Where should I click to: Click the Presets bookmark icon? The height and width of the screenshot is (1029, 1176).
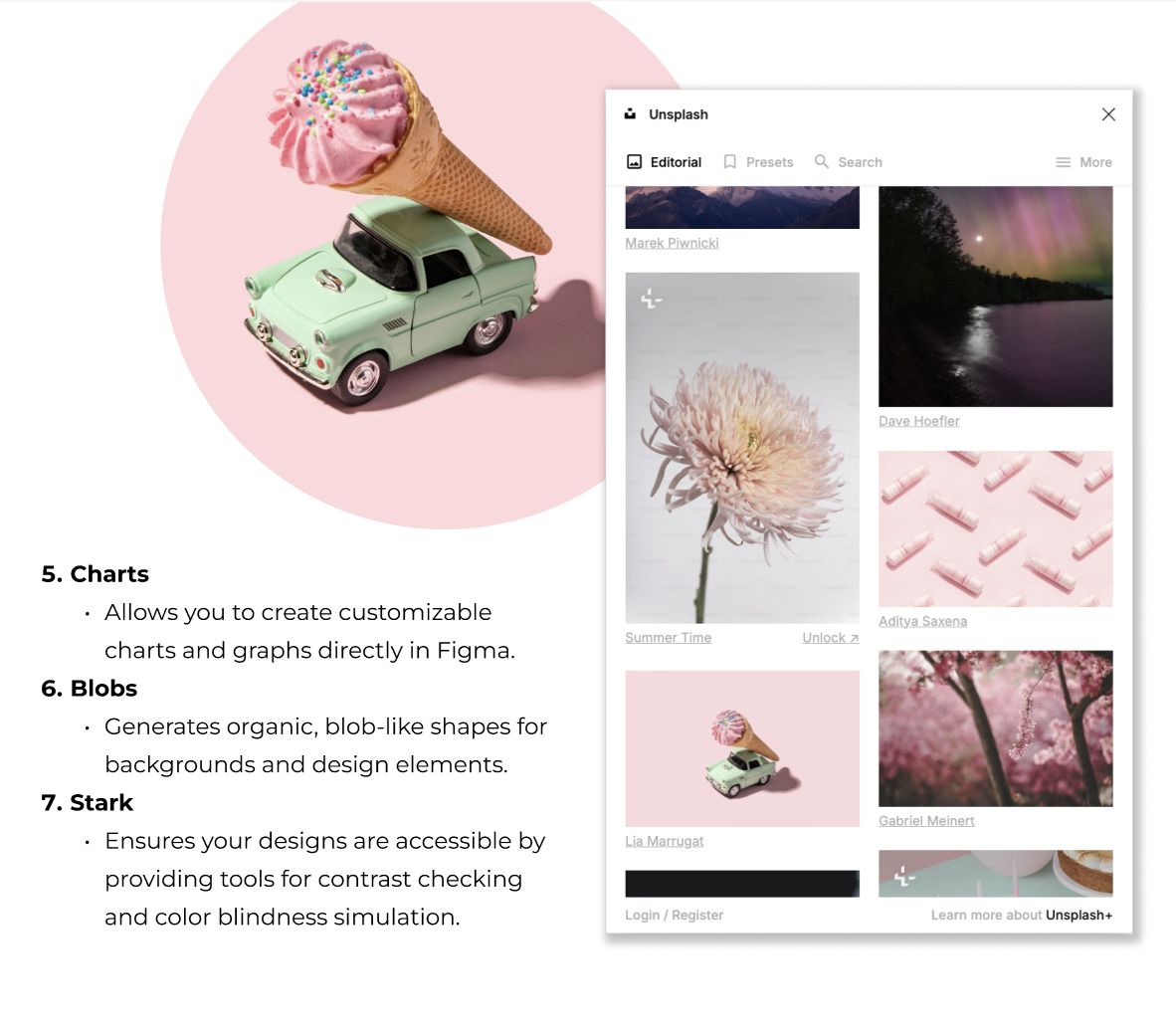[x=729, y=162]
